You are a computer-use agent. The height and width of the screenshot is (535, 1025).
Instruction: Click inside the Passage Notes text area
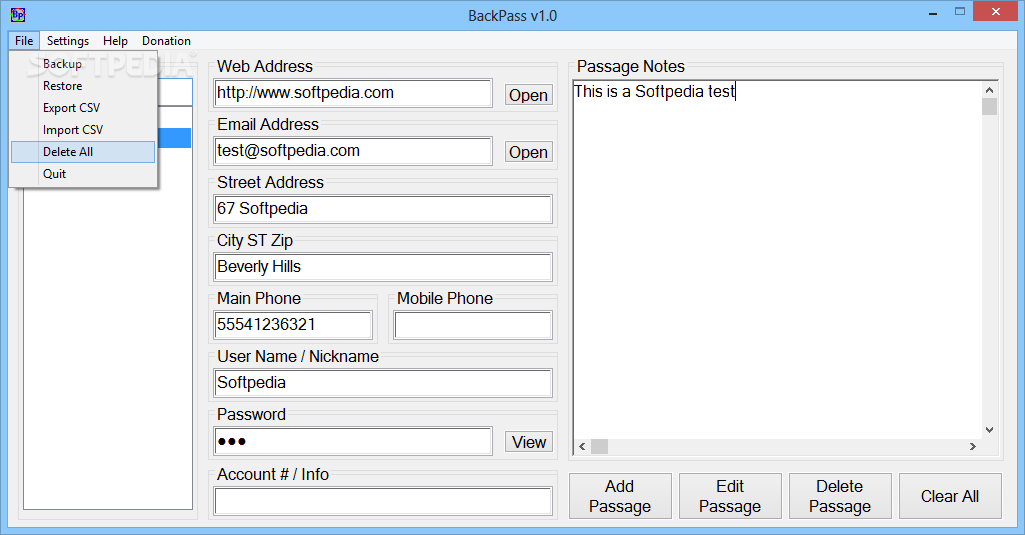(777, 262)
